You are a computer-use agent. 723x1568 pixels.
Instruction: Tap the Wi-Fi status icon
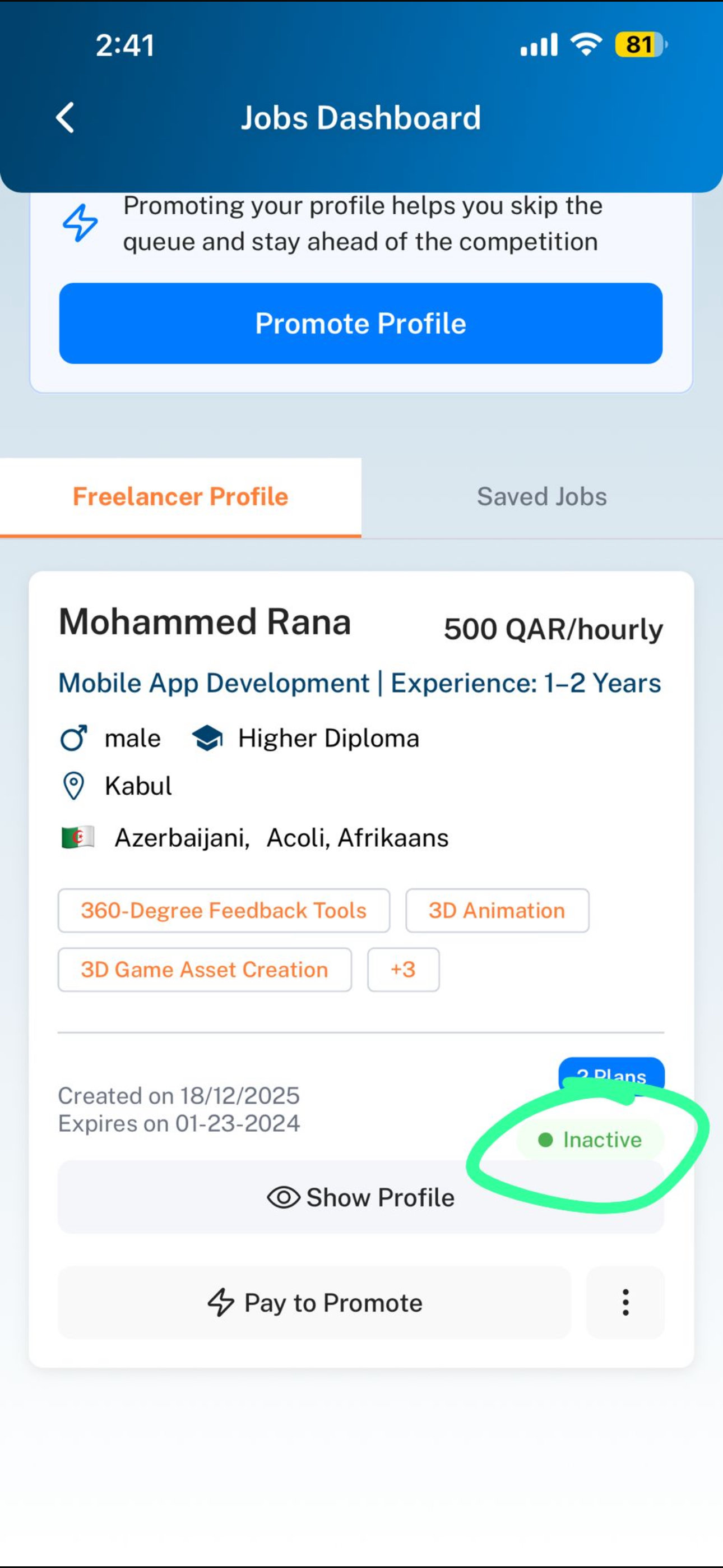[586, 45]
